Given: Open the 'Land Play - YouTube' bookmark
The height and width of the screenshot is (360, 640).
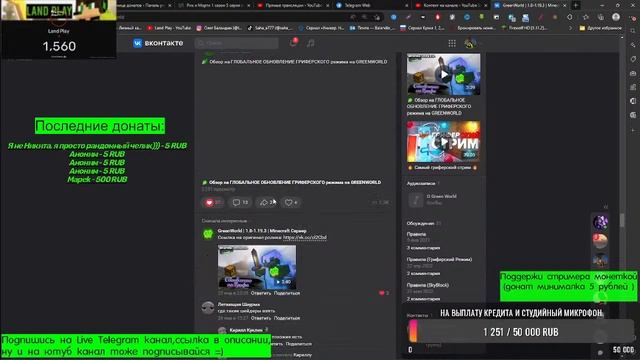Looking at the screenshot, I should tap(169, 28).
